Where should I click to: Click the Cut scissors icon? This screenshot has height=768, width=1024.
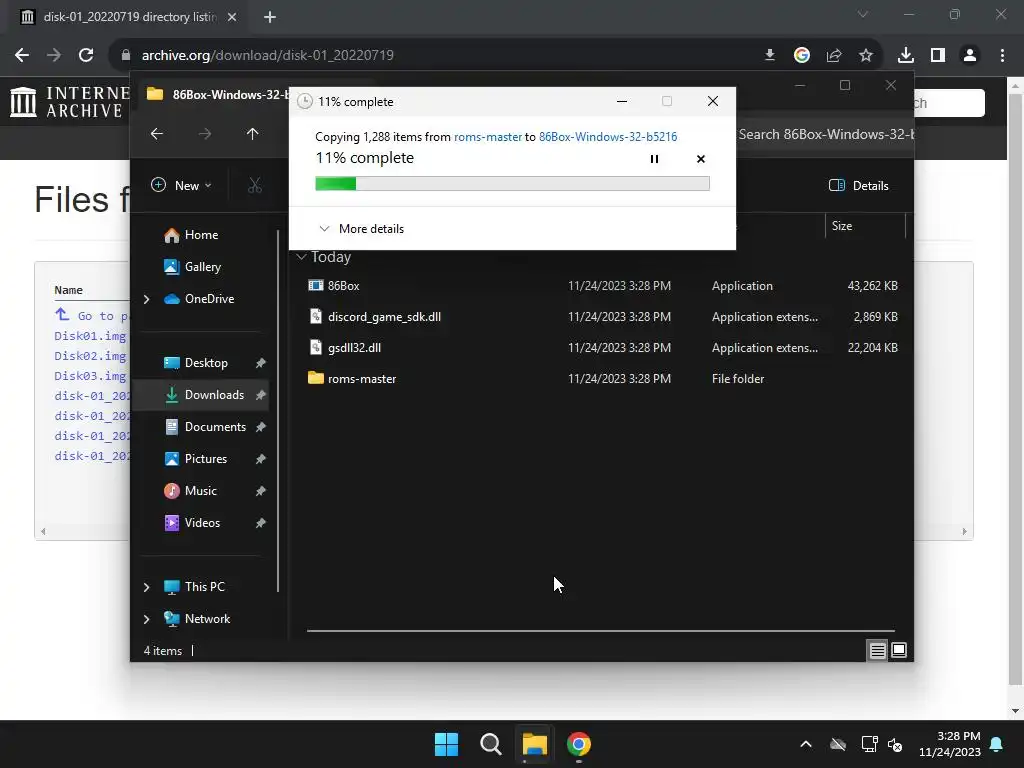(255, 185)
